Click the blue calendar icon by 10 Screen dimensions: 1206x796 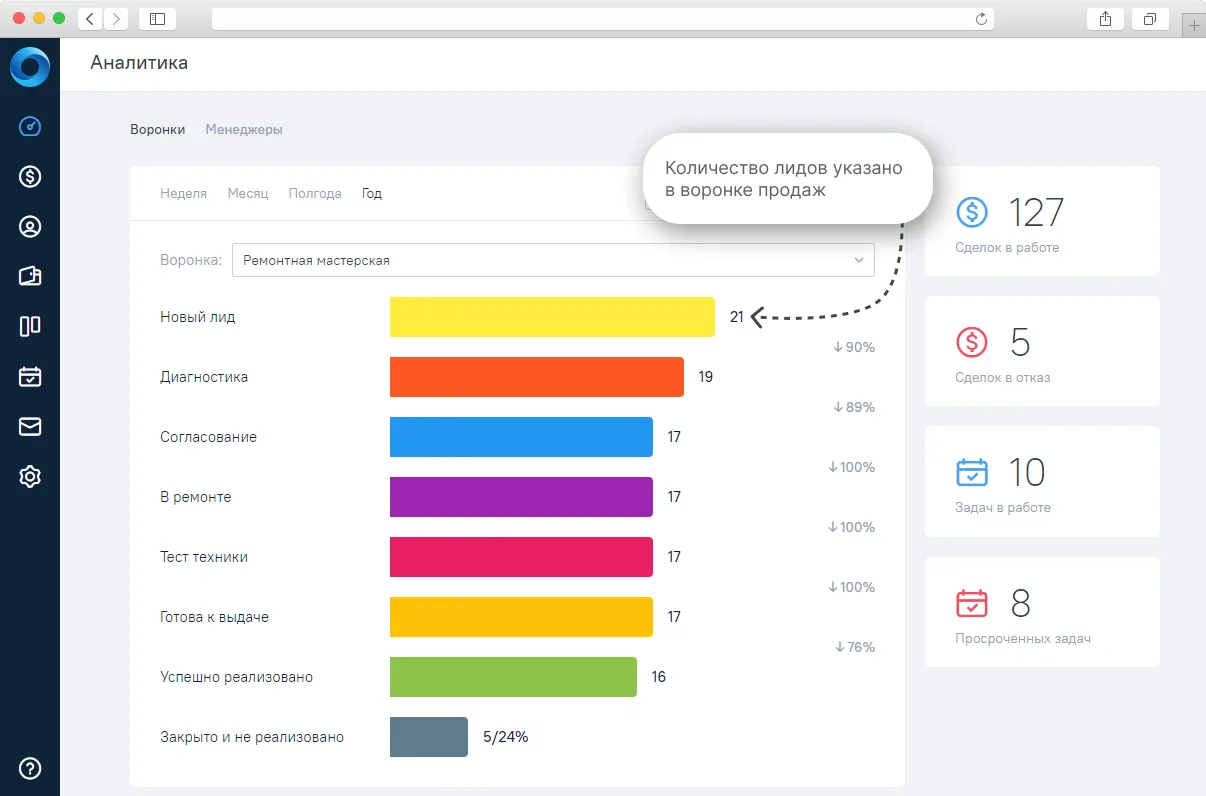(972, 472)
